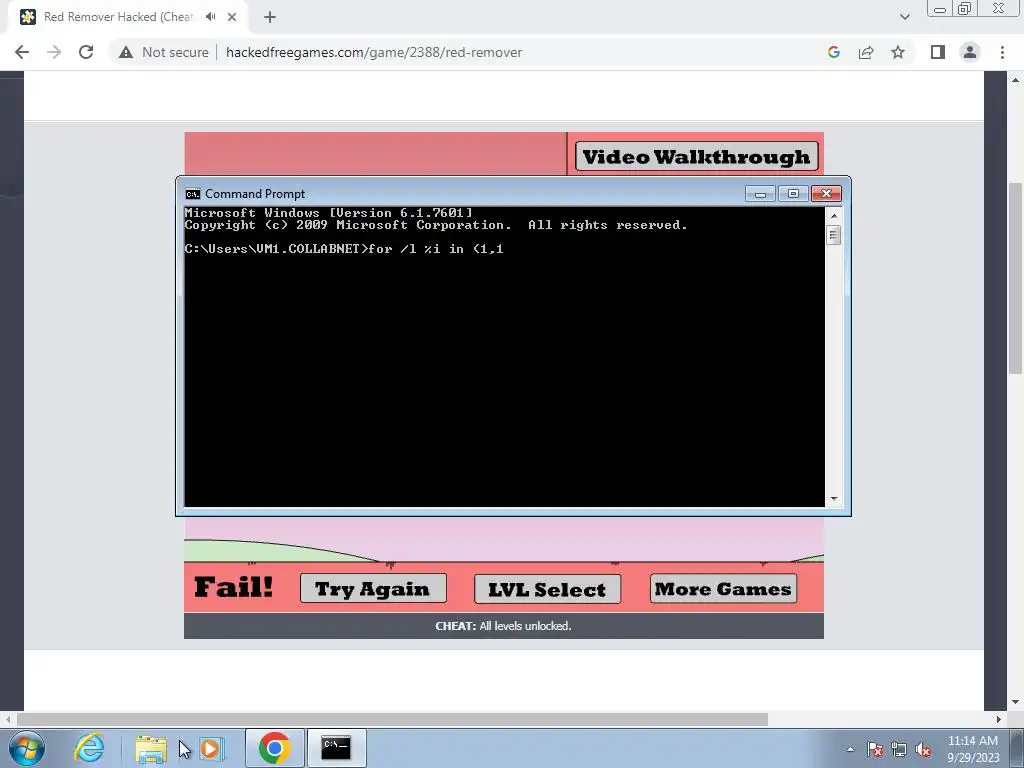Click page vertical scrollbar up arrow
The image size is (1024, 768).
pos(1015,80)
